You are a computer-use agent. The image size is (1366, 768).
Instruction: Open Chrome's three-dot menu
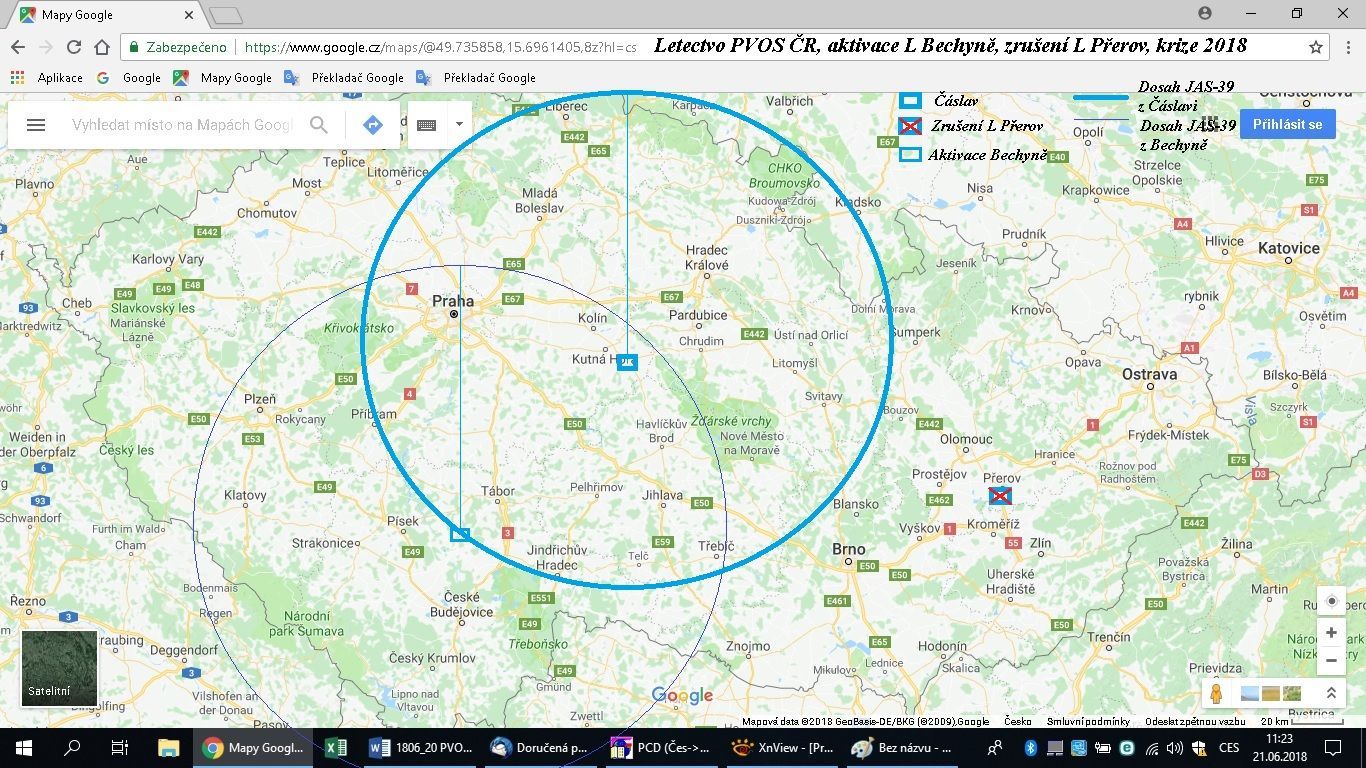1346,47
